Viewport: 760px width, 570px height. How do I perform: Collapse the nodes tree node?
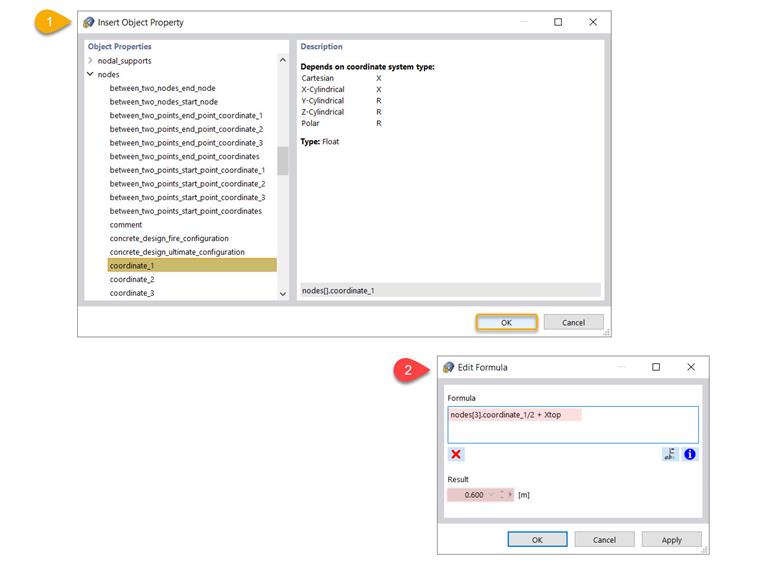click(91, 74)
